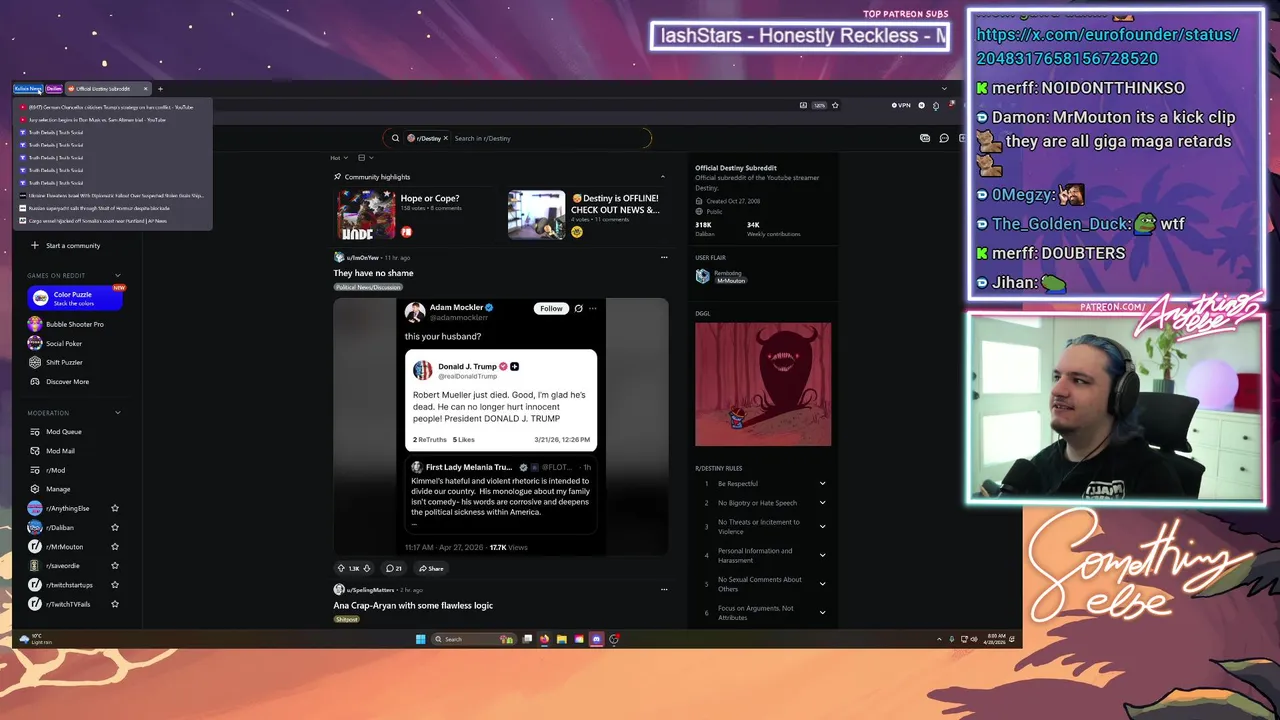Open a new browser tab with plus
Viewport: 1280px width, 720px height.
pos(160,88)
